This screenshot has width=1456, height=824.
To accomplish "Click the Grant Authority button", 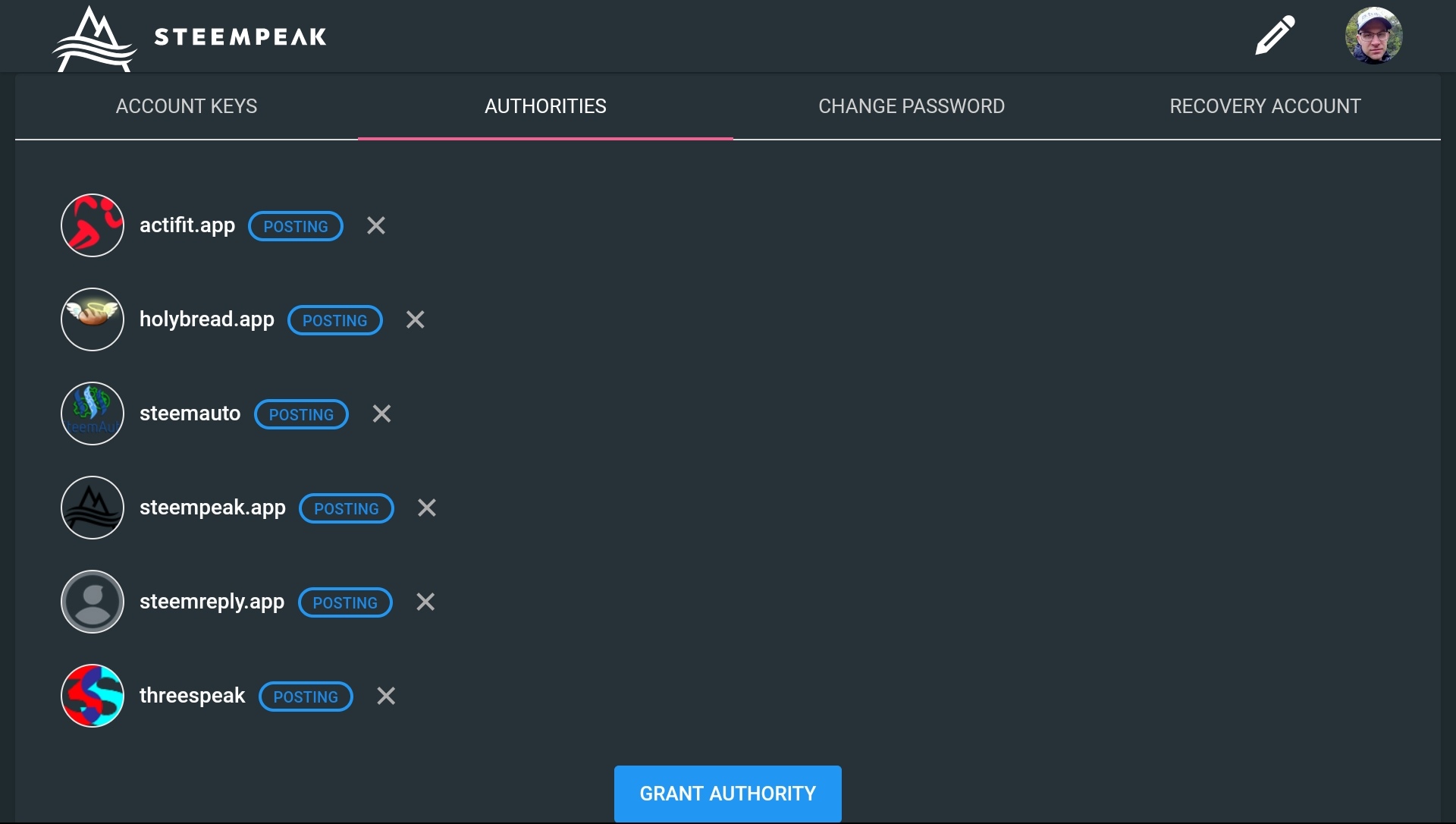I will 728,794.
